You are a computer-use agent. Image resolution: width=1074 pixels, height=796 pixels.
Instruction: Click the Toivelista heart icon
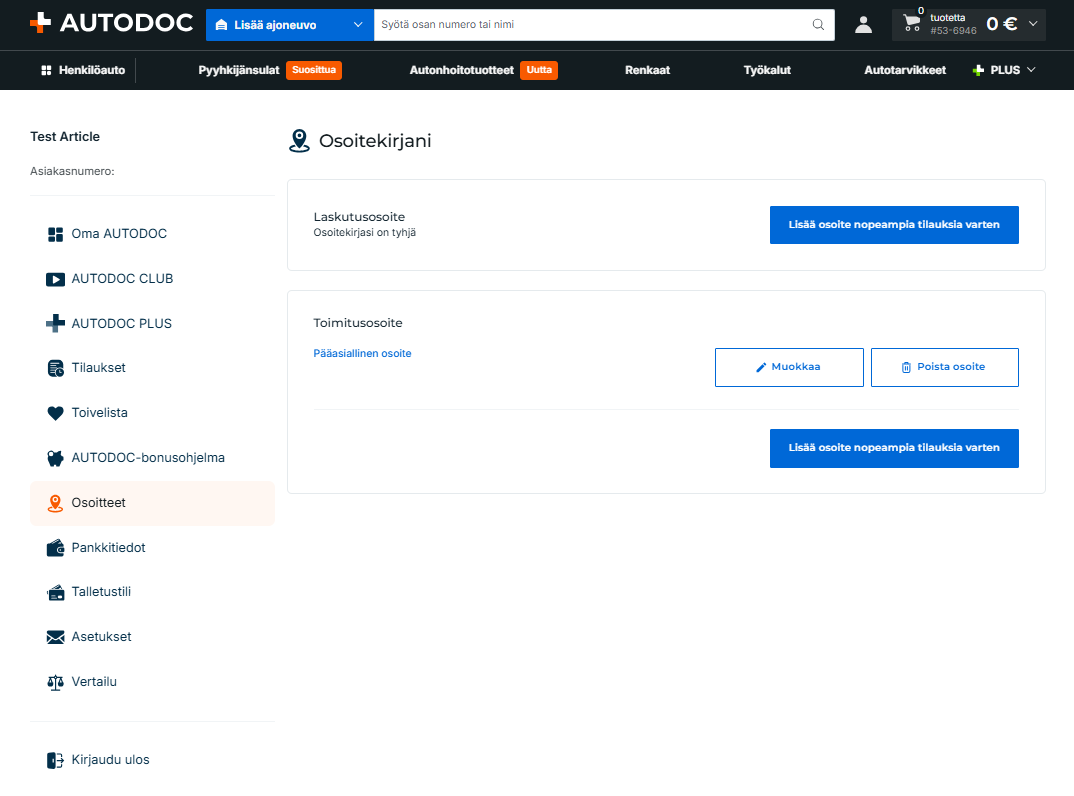click(x=55, y=413)
